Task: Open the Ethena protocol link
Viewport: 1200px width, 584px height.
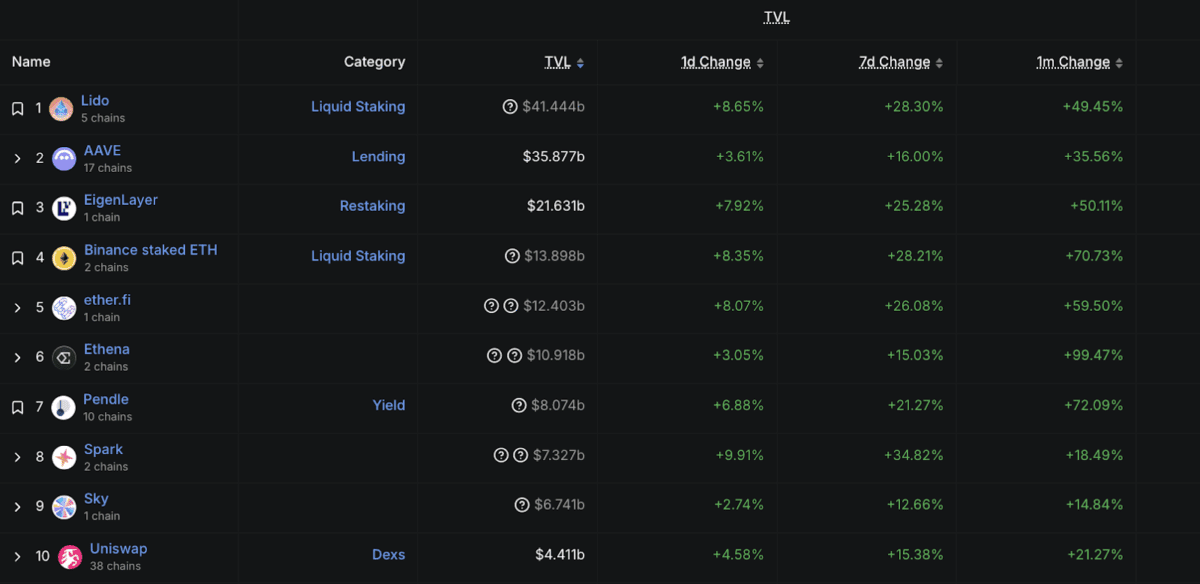Action: (x=107, y=349)
